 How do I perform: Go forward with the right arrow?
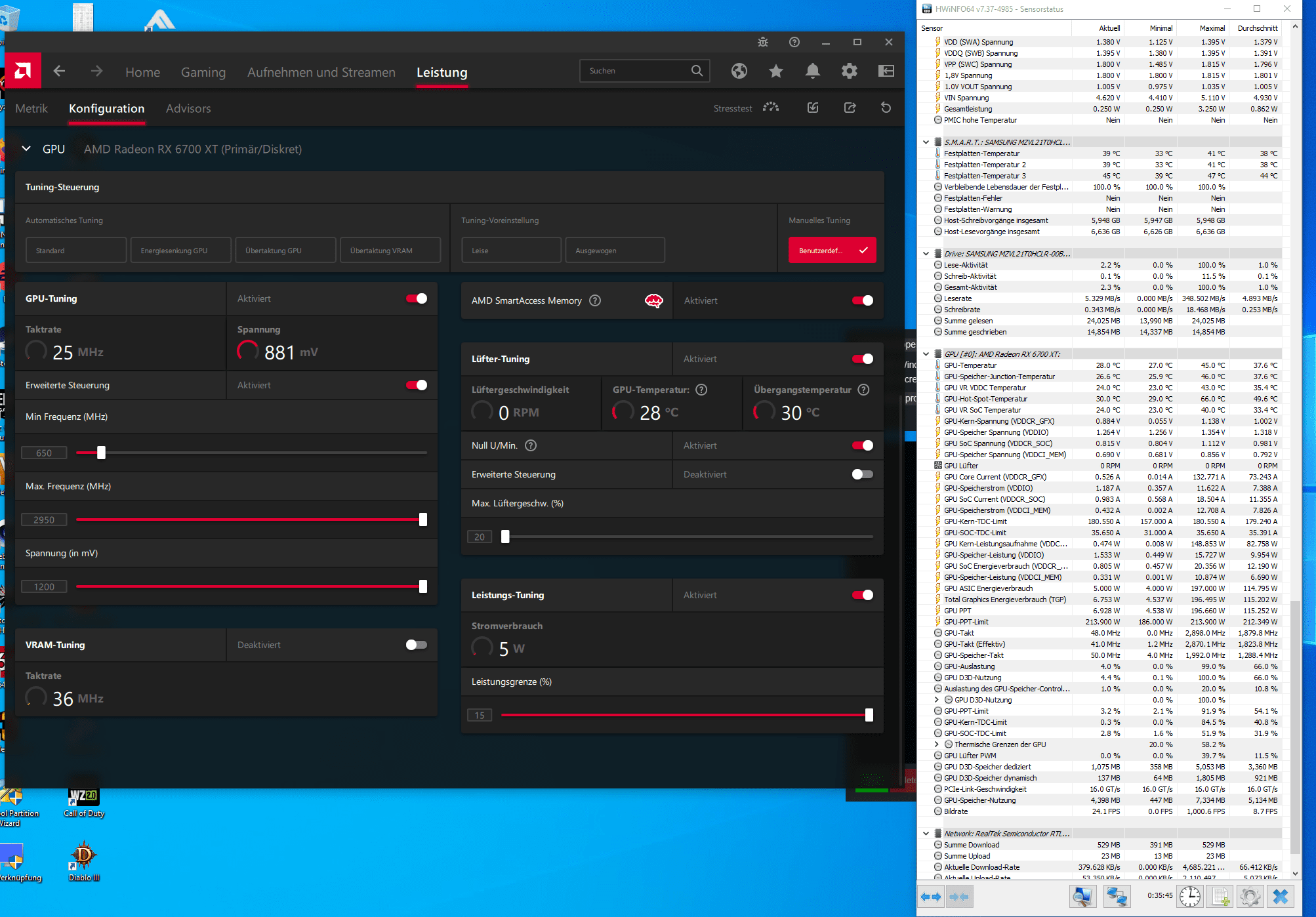tap(96, 71)
